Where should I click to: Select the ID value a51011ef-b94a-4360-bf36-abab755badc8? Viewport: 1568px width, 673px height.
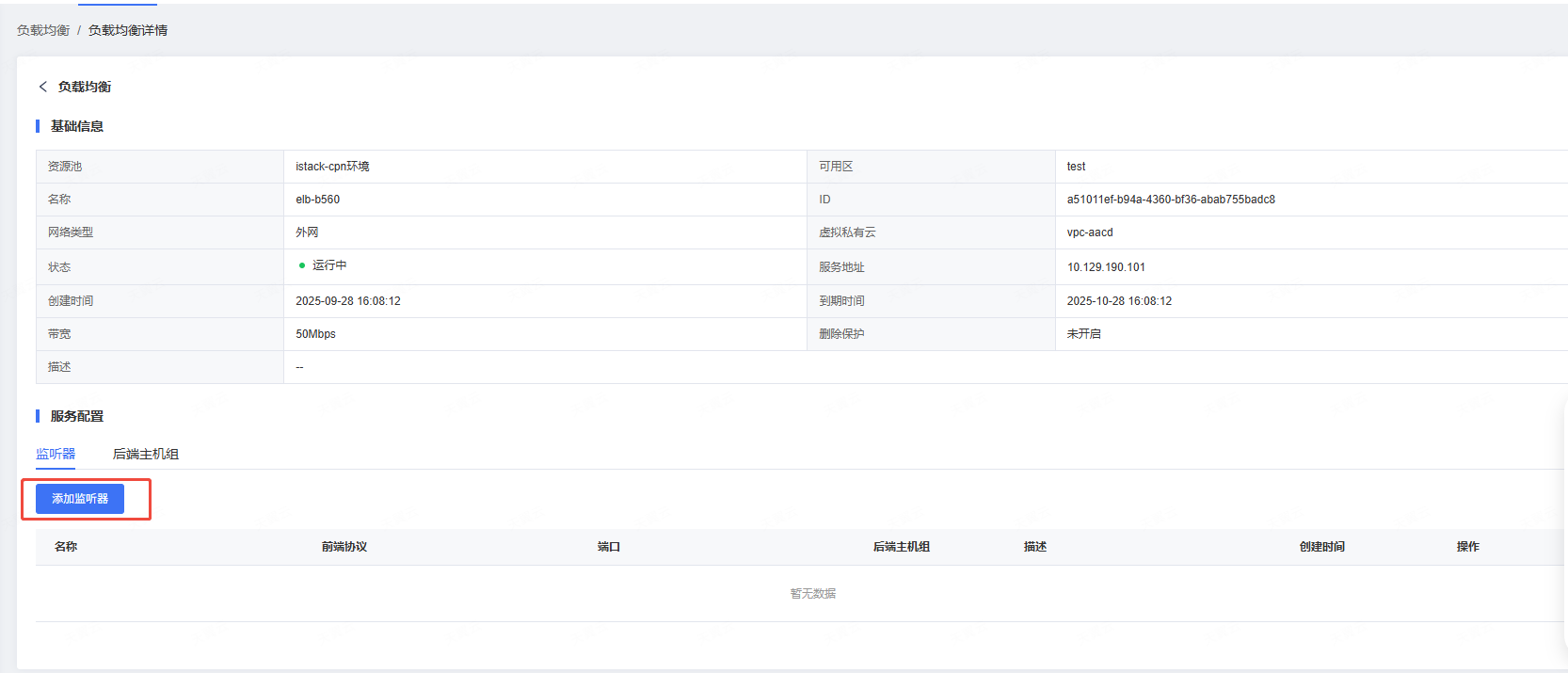coord(1171,200)
